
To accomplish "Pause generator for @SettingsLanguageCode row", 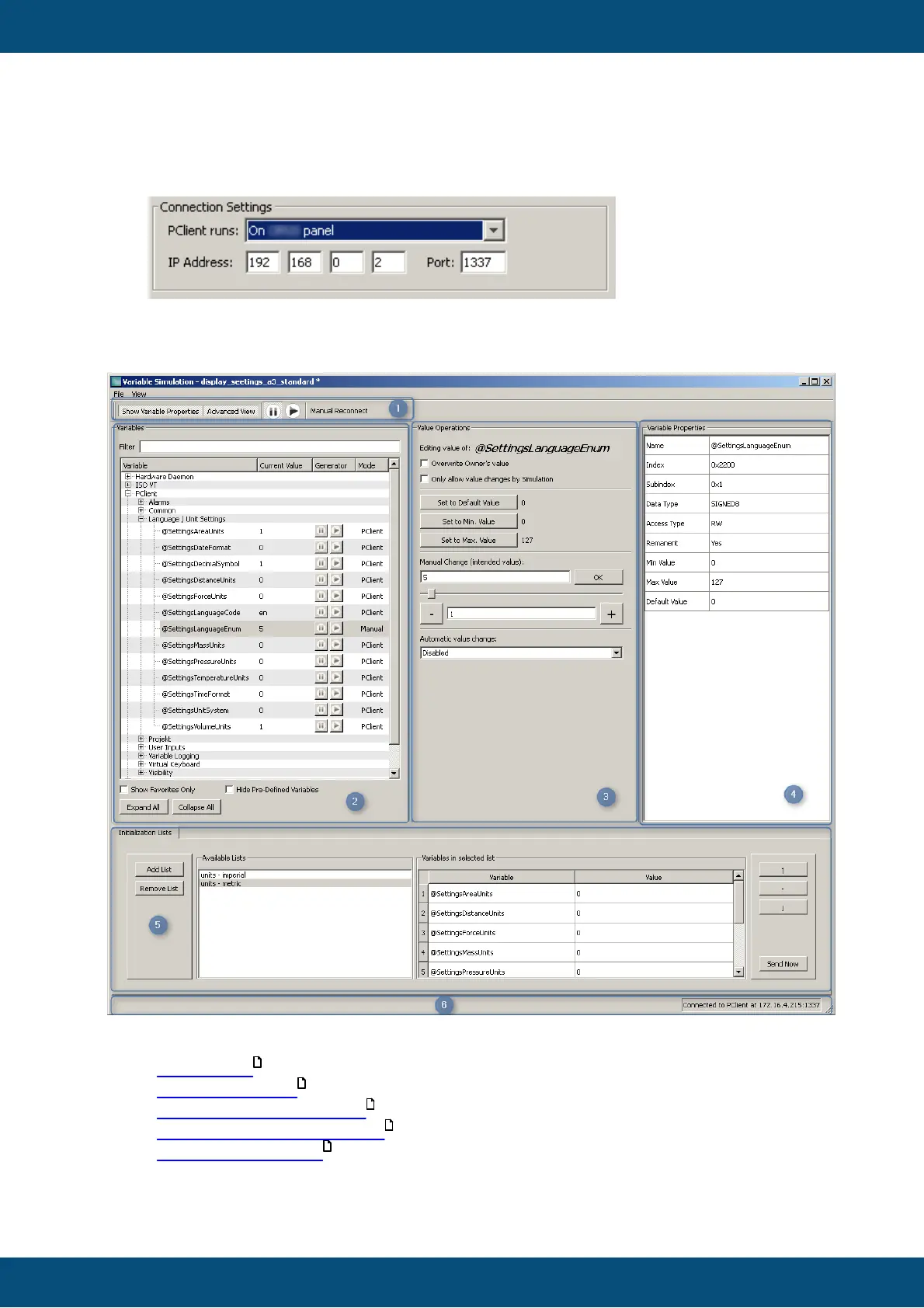I will (321, 613).
